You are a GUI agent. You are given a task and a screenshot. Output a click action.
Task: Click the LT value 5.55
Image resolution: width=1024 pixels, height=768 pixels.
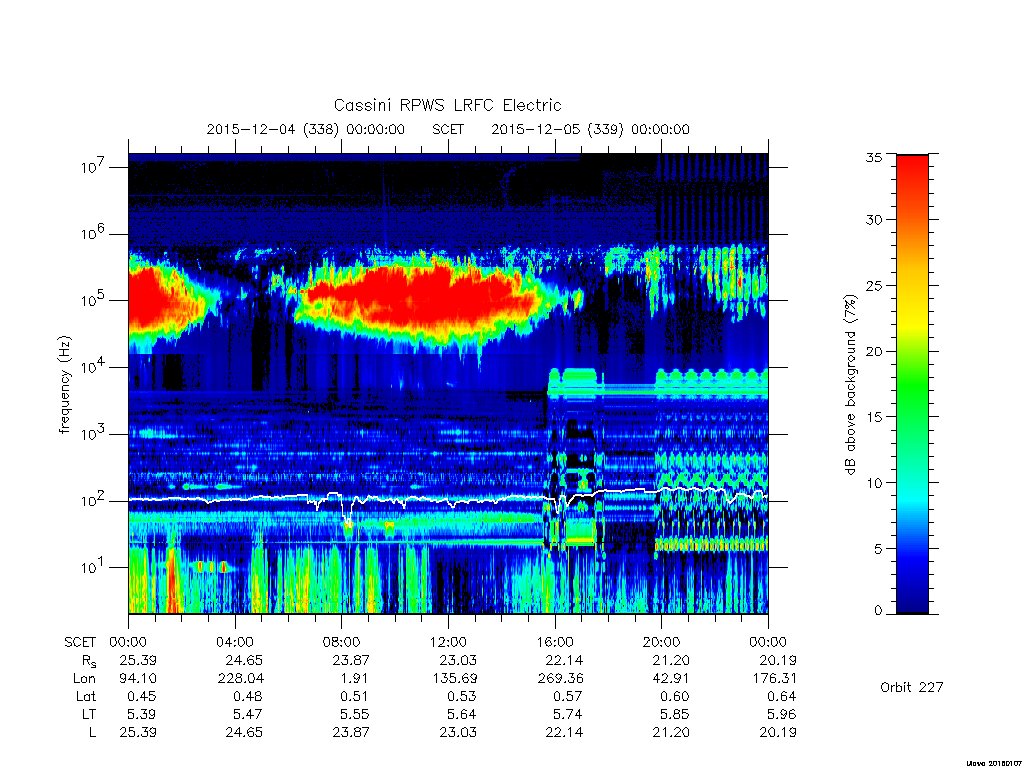(x=354, y=714)
